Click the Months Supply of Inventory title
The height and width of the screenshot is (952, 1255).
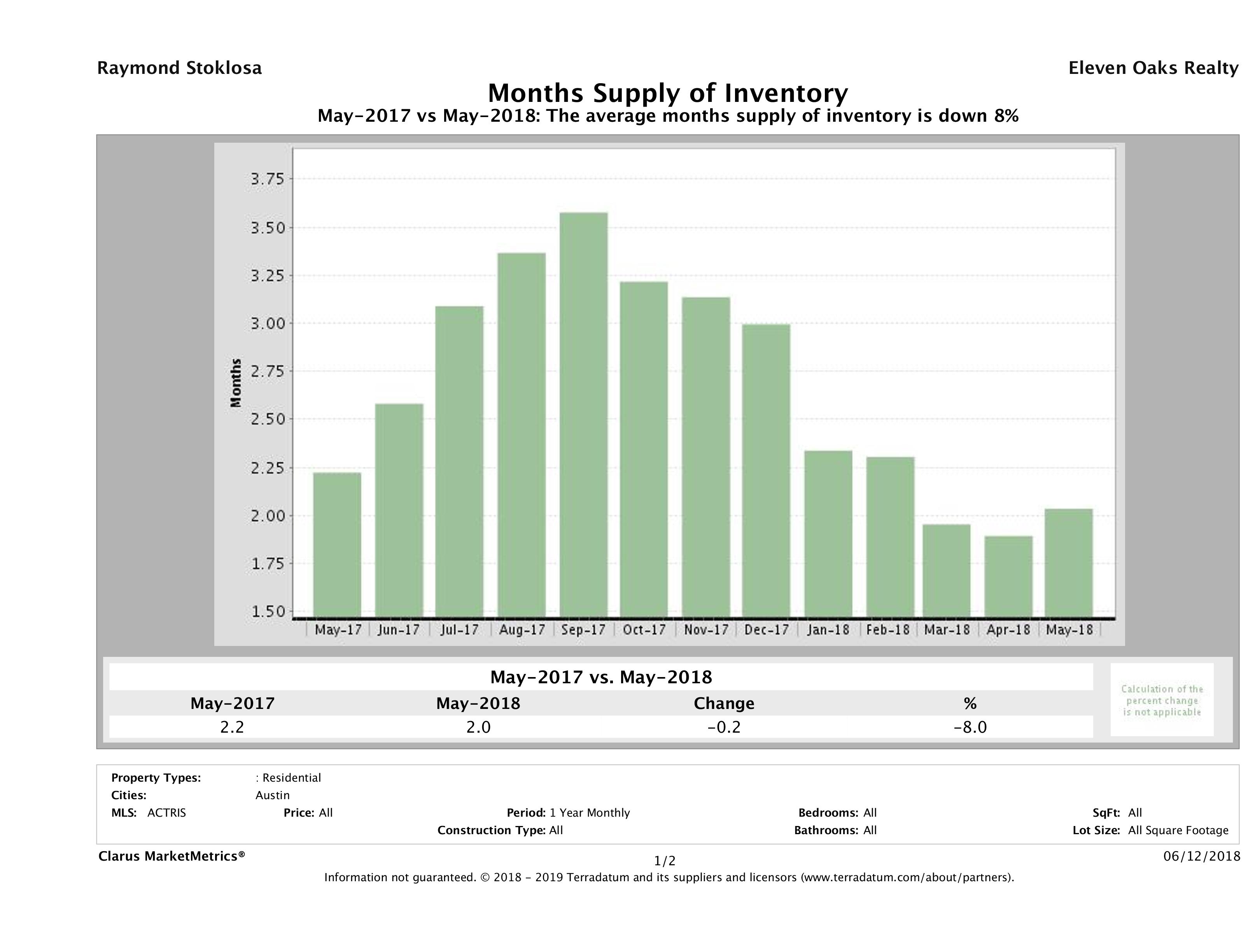point(668,93)
